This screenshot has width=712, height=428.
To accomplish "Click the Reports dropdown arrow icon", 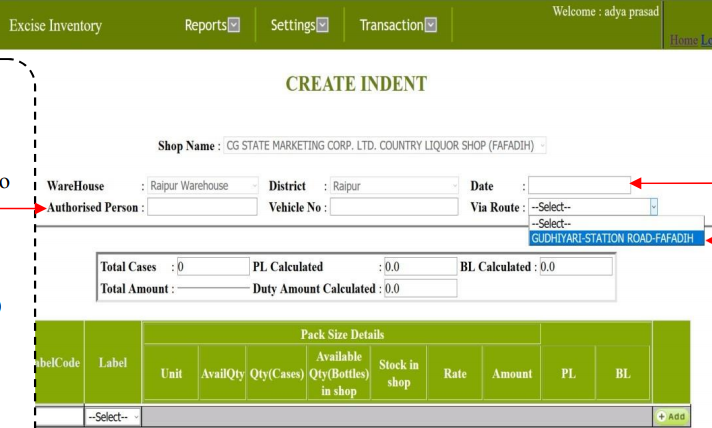I will pos(234,25).
